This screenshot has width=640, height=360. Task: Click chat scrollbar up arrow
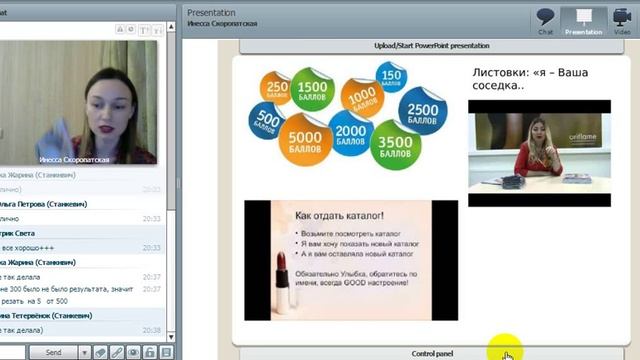tap(171, 27)
